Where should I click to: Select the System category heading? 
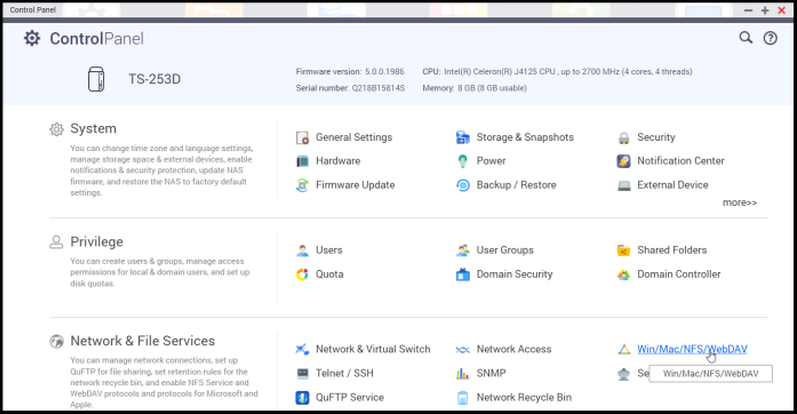pyautogui.click(x=93, y=129)
